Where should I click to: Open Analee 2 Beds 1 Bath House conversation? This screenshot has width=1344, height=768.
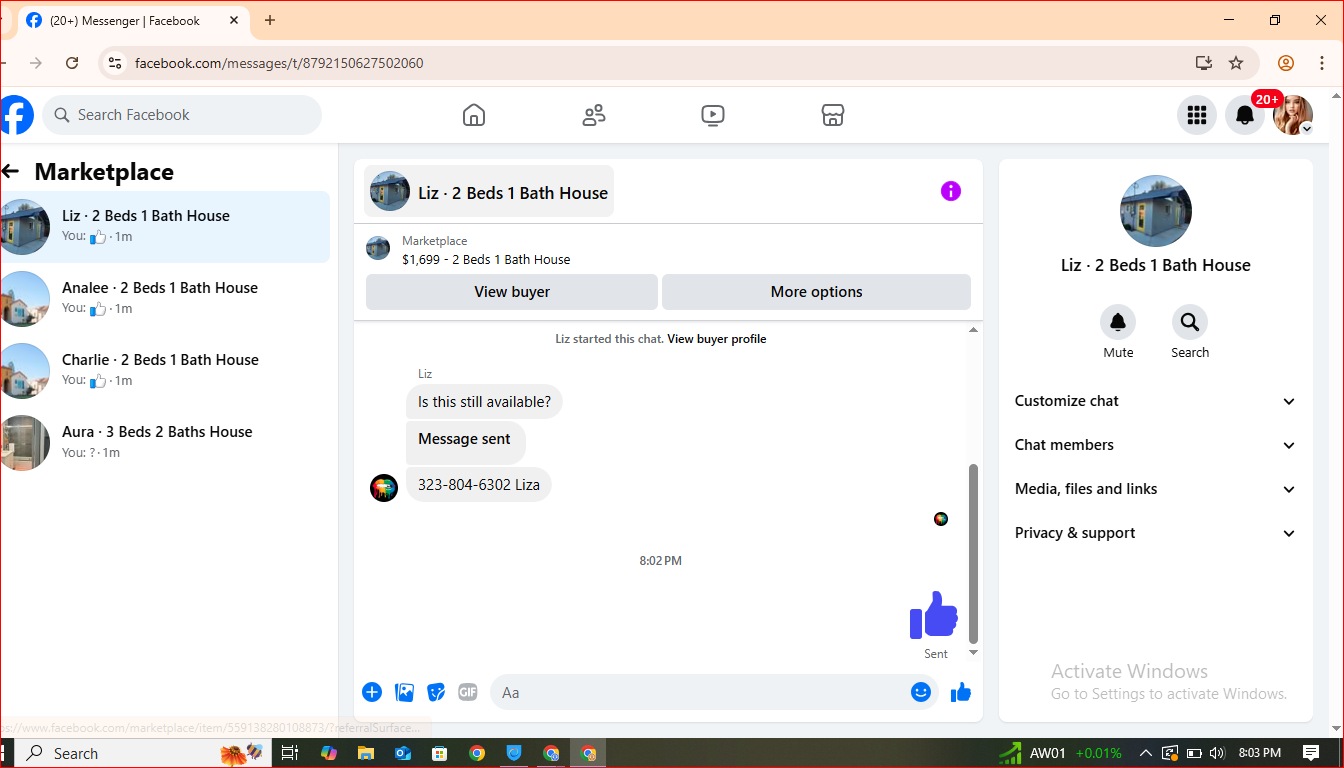[x=165, y=299]
